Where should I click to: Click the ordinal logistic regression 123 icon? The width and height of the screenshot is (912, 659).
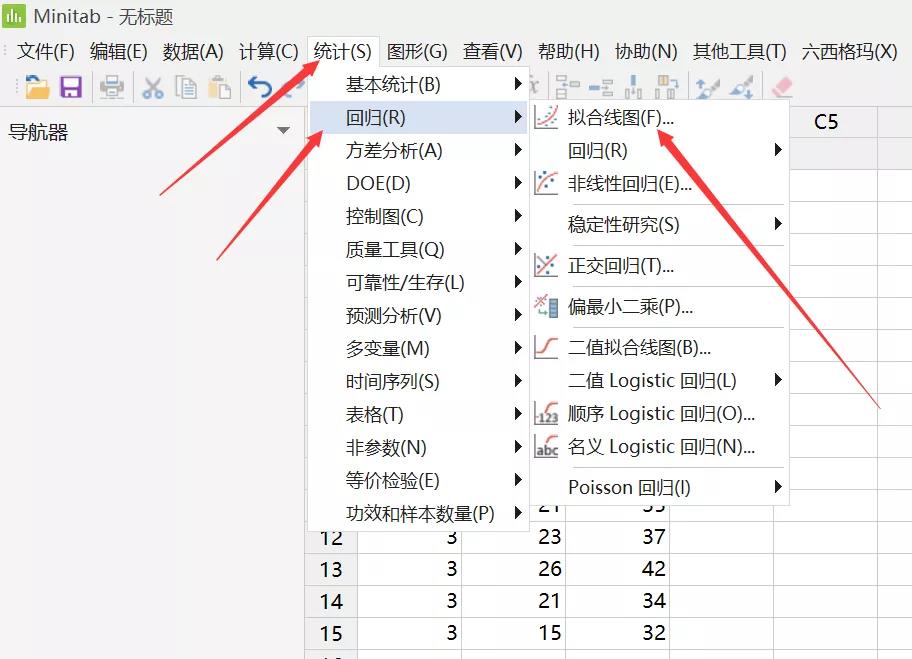tap(546, 413)
